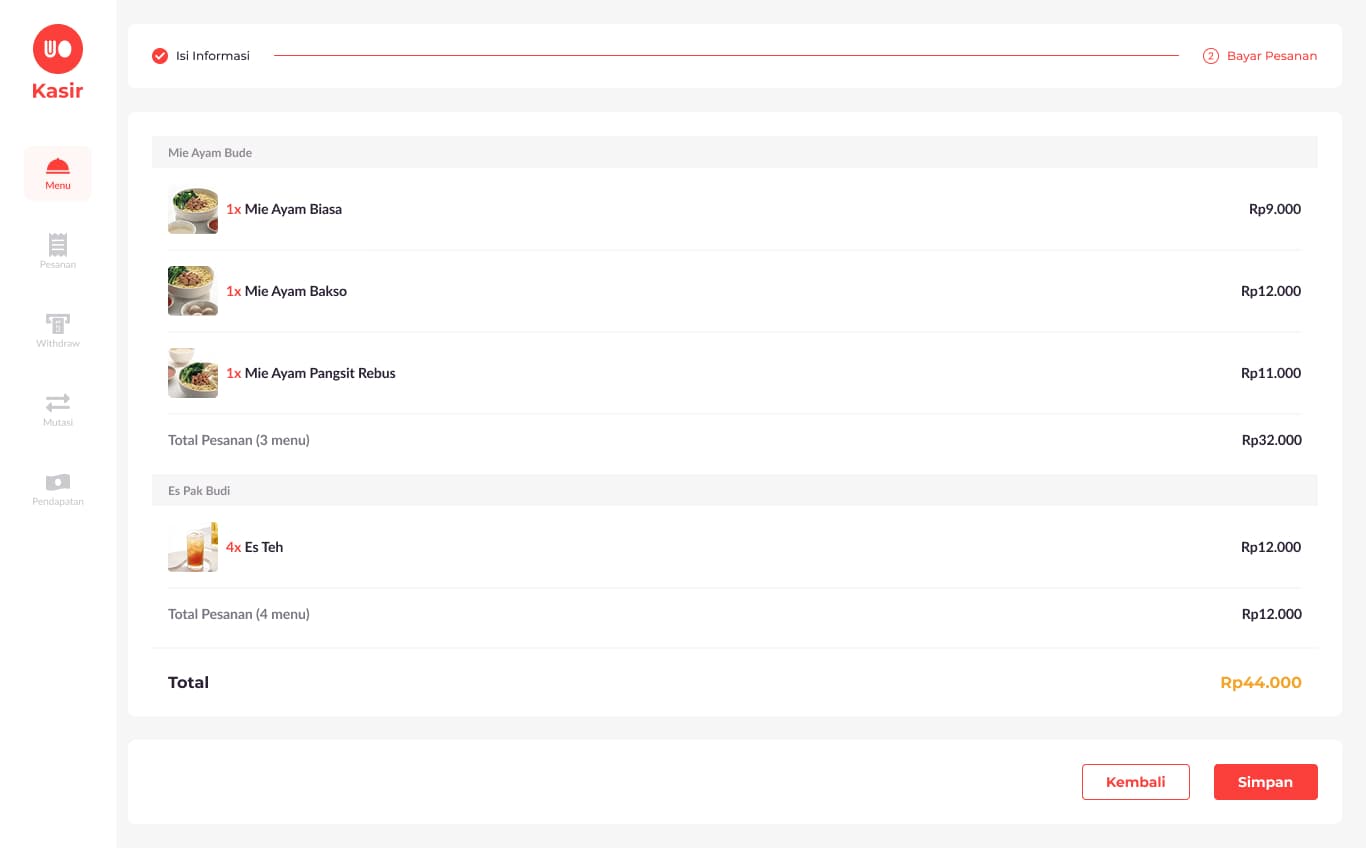Click the step 2 circle icon
Image resolution: width=1366 pixels, height=848 pixels.
click(x=1211, y=56)
